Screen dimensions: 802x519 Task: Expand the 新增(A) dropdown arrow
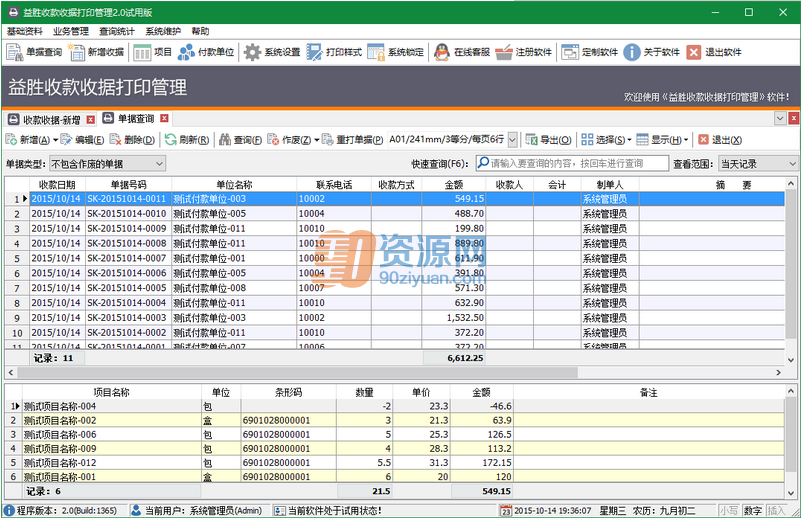55,140
